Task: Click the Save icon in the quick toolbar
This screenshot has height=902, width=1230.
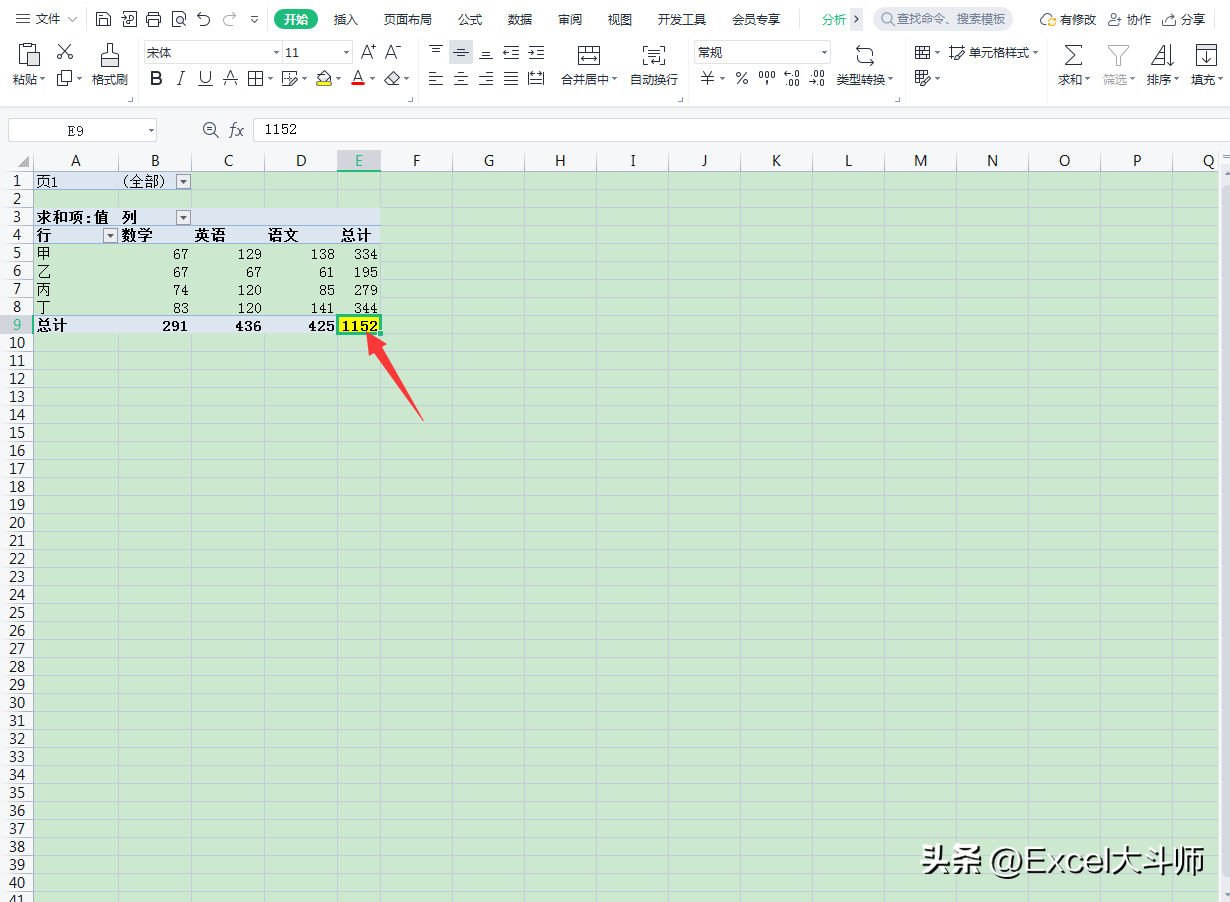Action: (104, 19)
